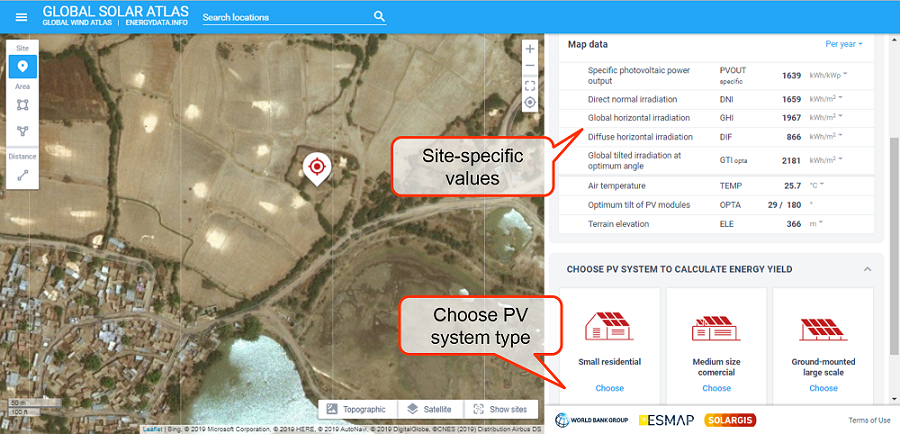Collapse the Choose PV System section
Viewport: 900px width, 434px height.
pos(867,269)
